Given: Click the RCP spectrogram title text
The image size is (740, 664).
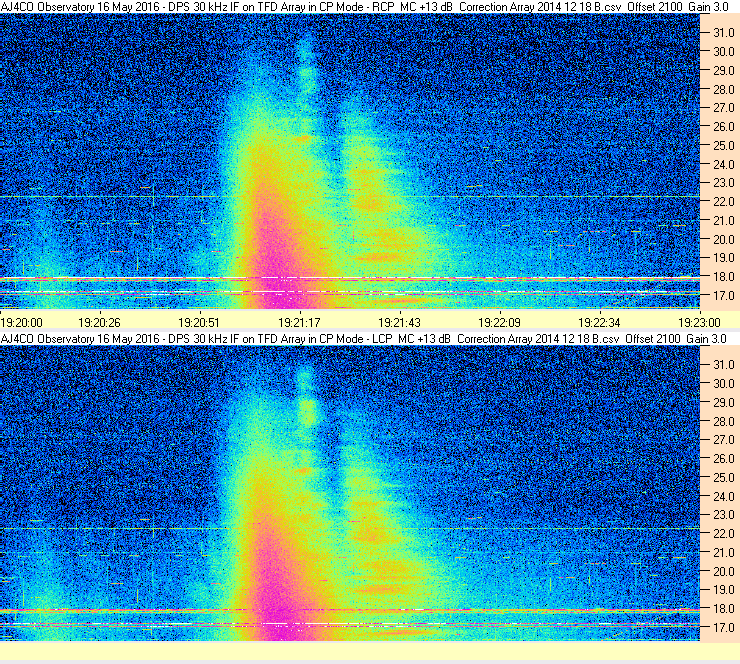Looking at the screenshot, I should click(365, 7).
